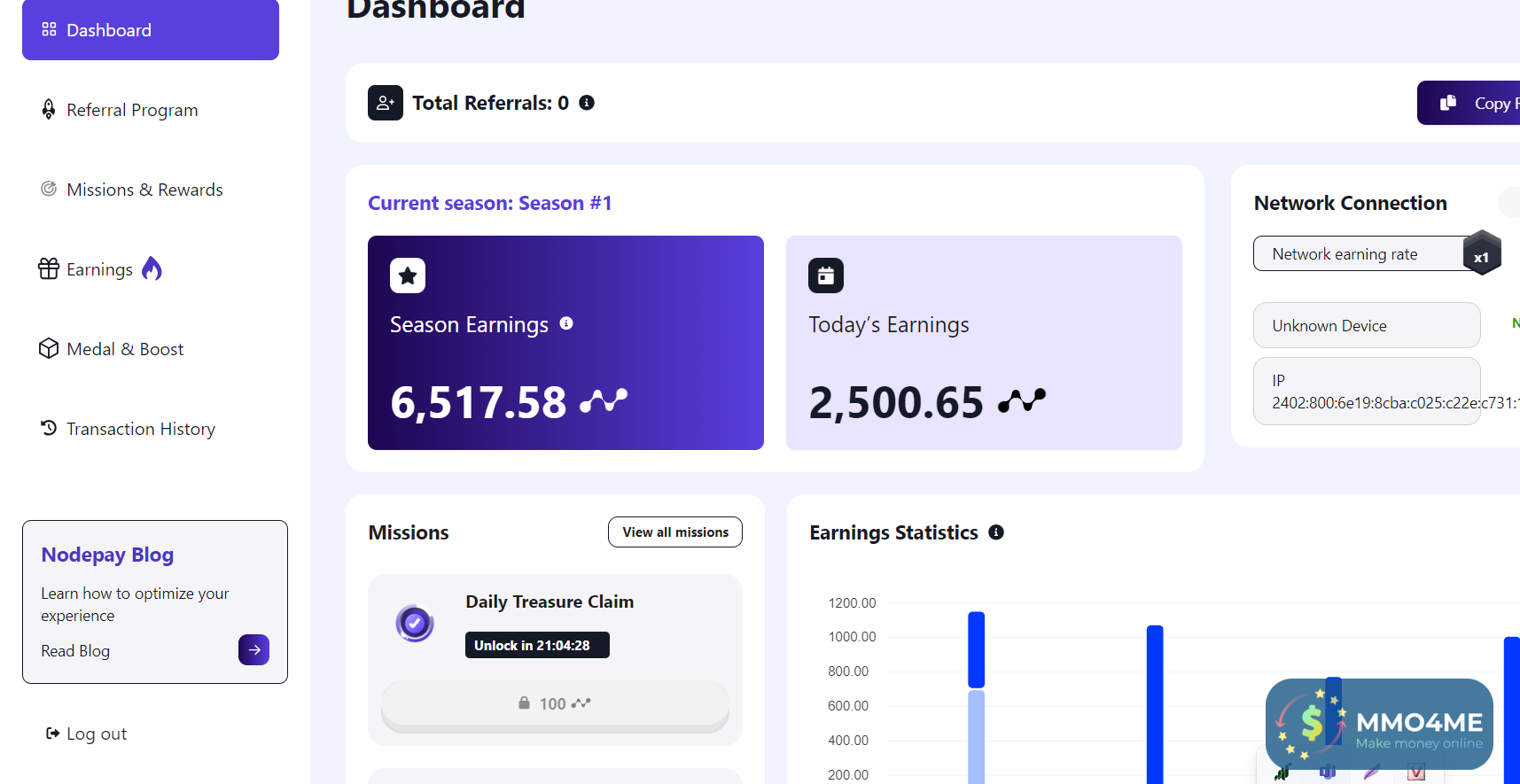Click the Nodepay Blog heading

107,555
